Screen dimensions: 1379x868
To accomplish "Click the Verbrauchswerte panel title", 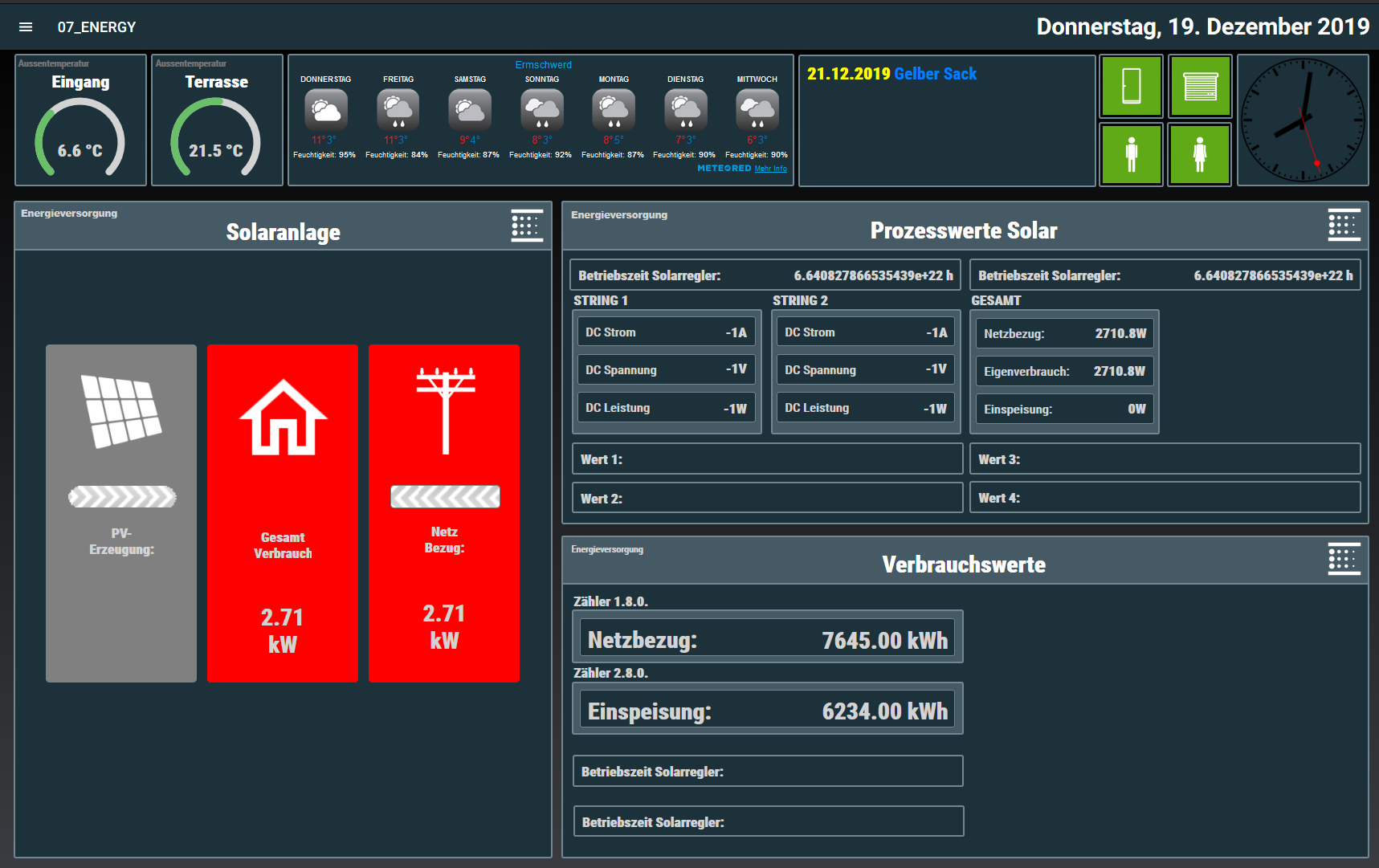I will tap(964, 564).
